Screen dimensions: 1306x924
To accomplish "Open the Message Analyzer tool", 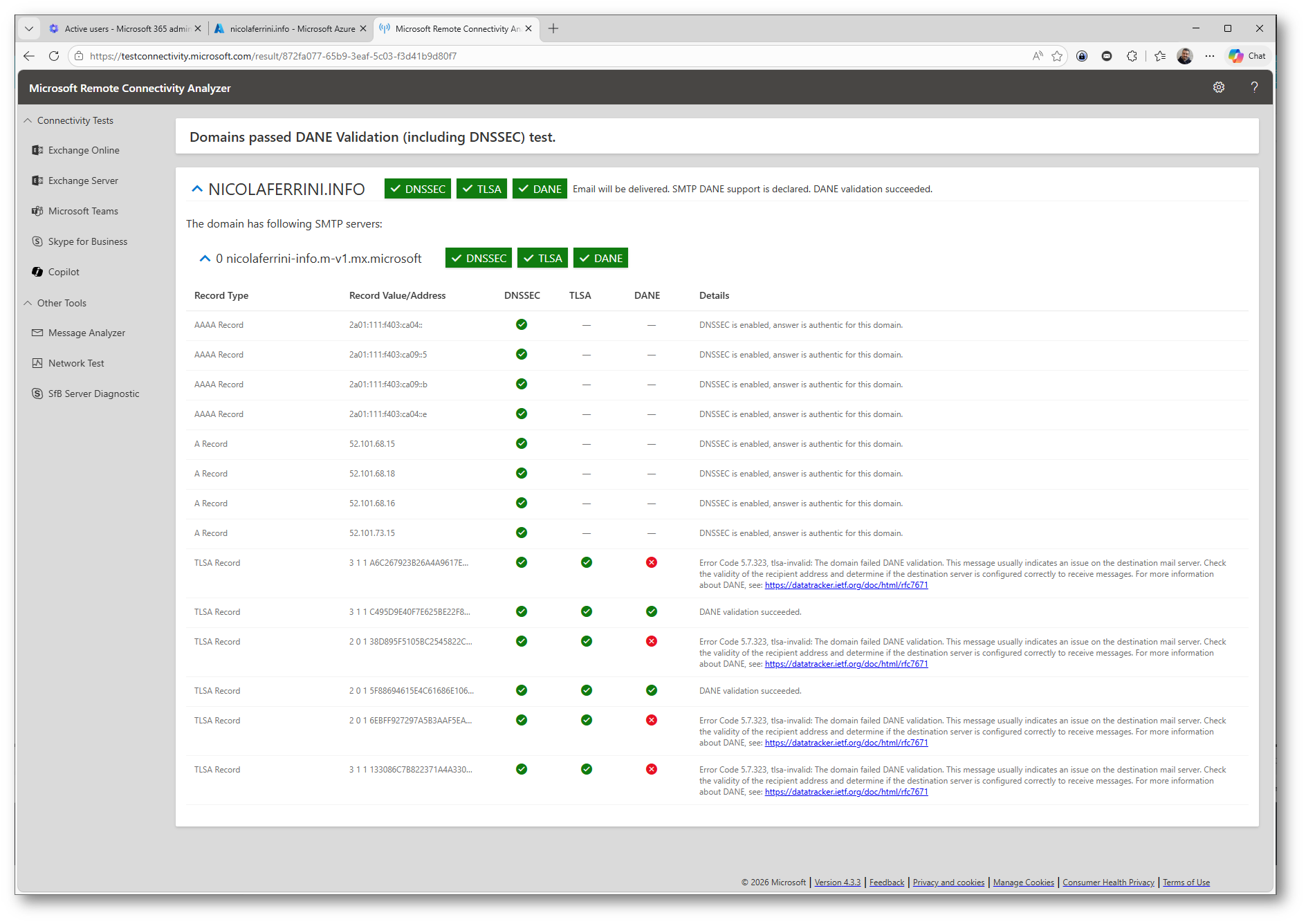I will 86,333.
